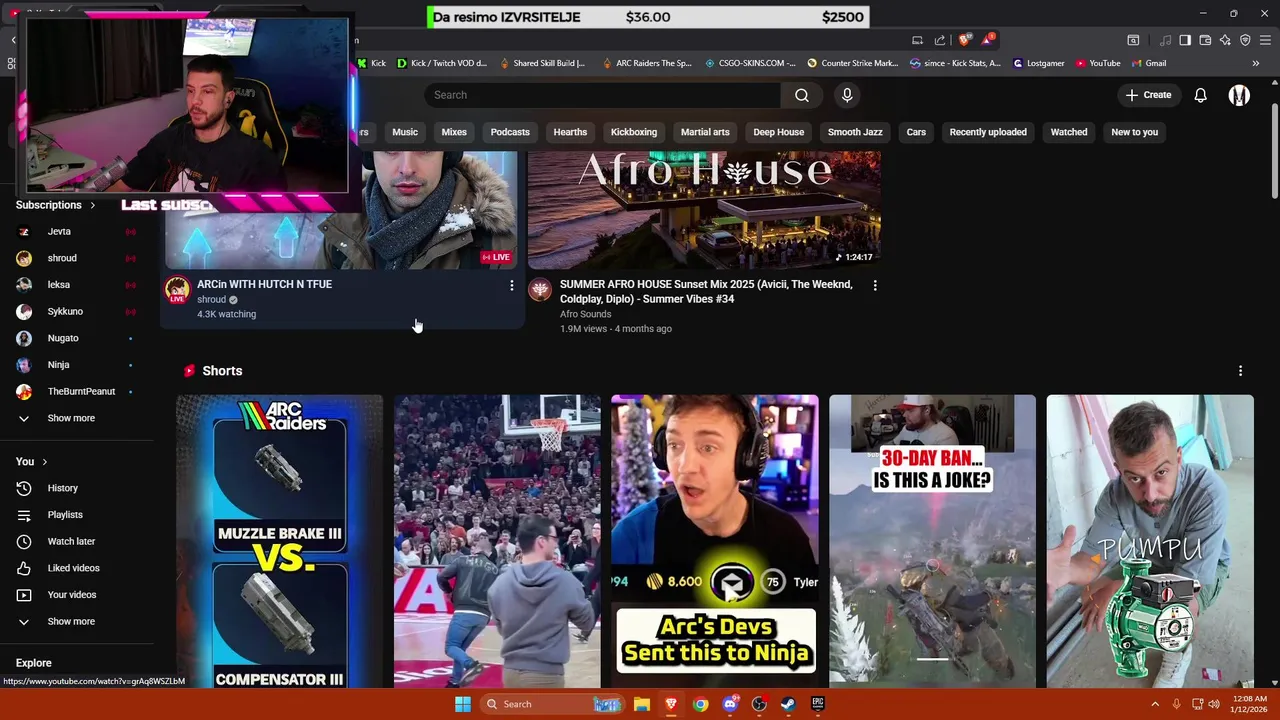Show hidden system tray icons chevron

pos(1155,704)
